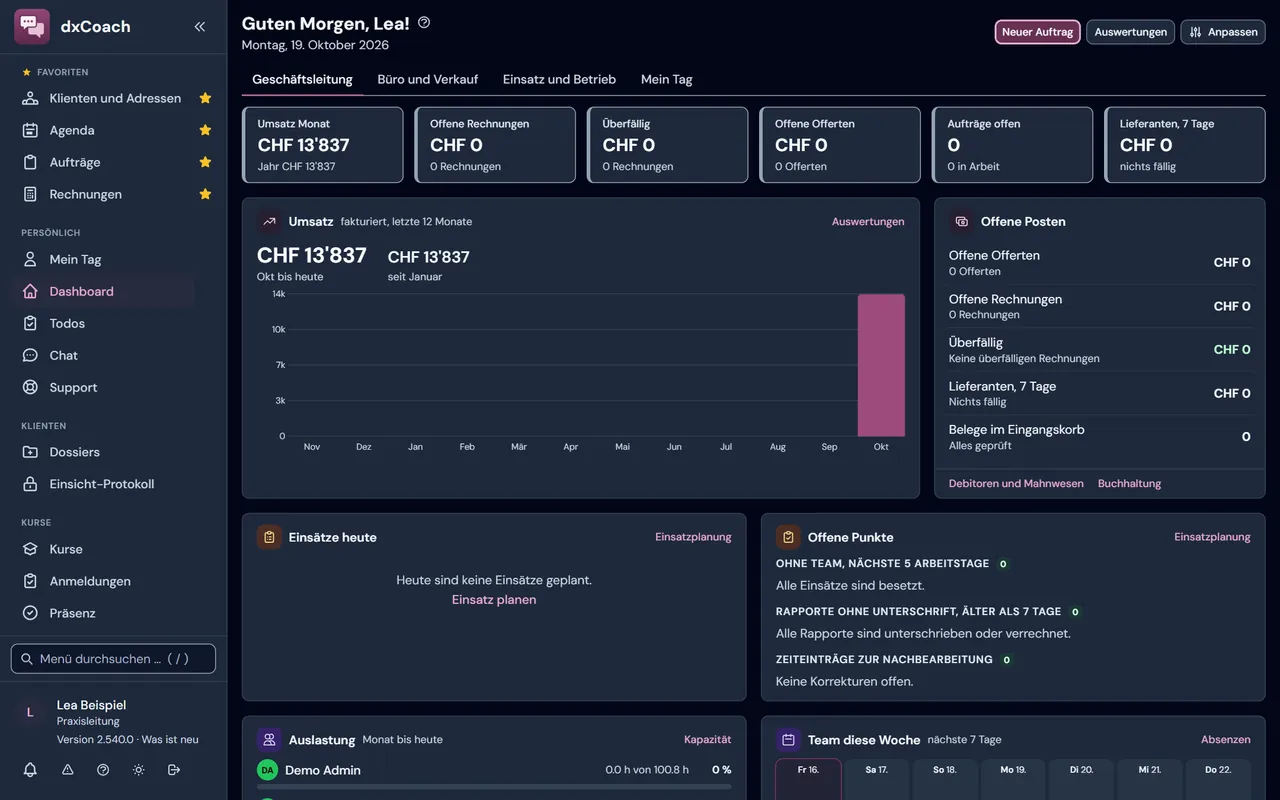Open the Buchhaltung link in Offene Posten
The height and width of the screenshot is (800, 1280).
(1130, 483)
